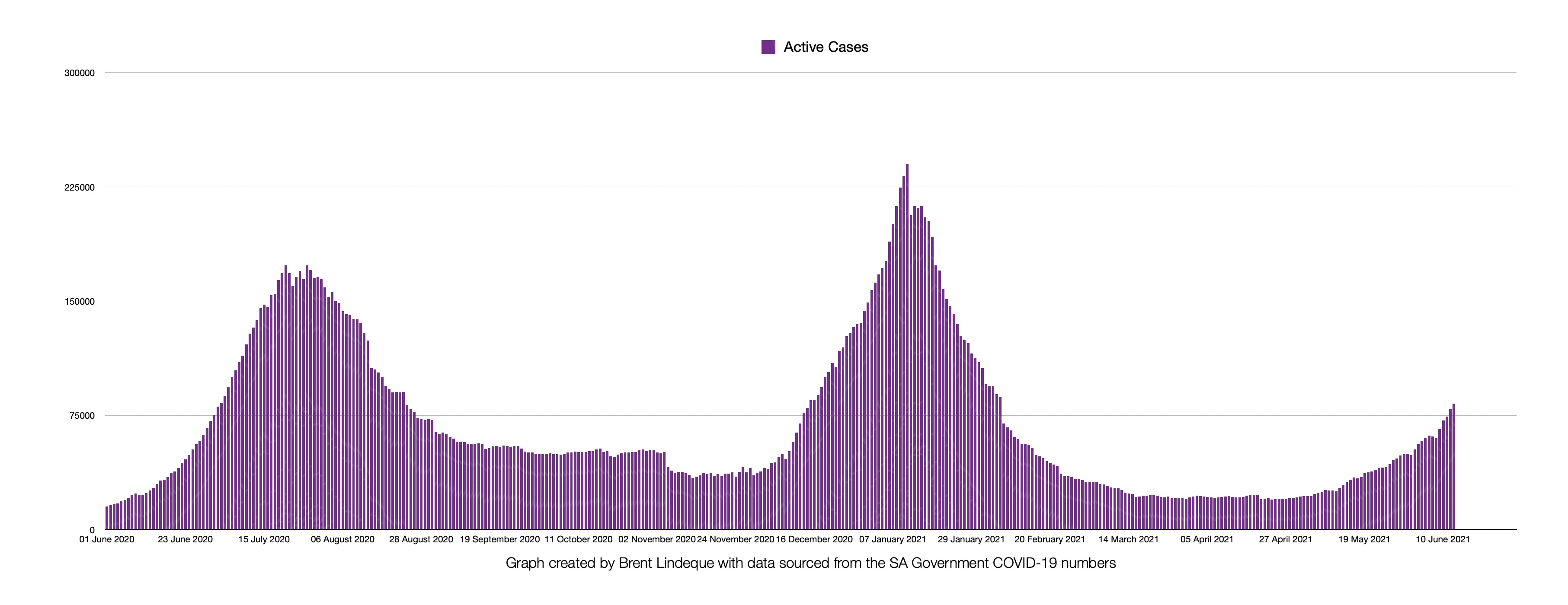Click the 300000 y-axis value
Viewport: 1568px width, 605px height.
80,73
